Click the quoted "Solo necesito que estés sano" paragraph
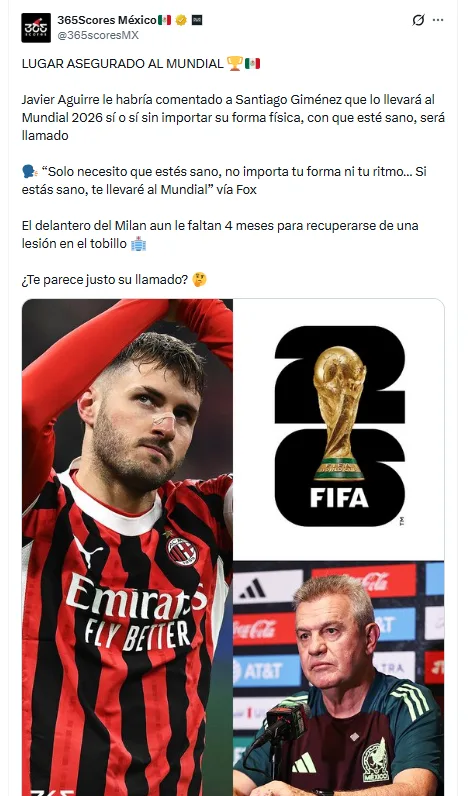This screenshot has height=796, width=470. [x=224, y=181]
